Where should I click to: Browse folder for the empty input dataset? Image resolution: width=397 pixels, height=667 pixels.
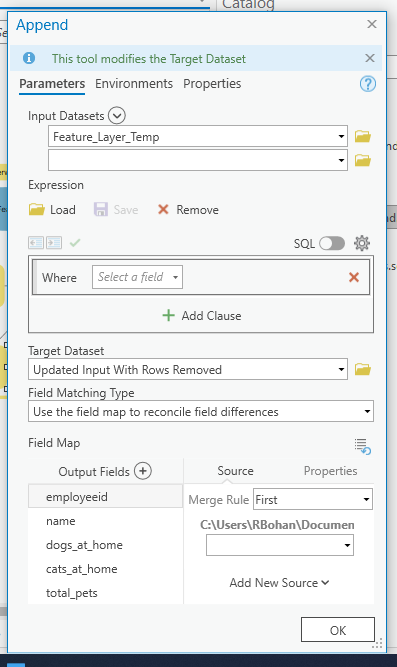[363, 160]
